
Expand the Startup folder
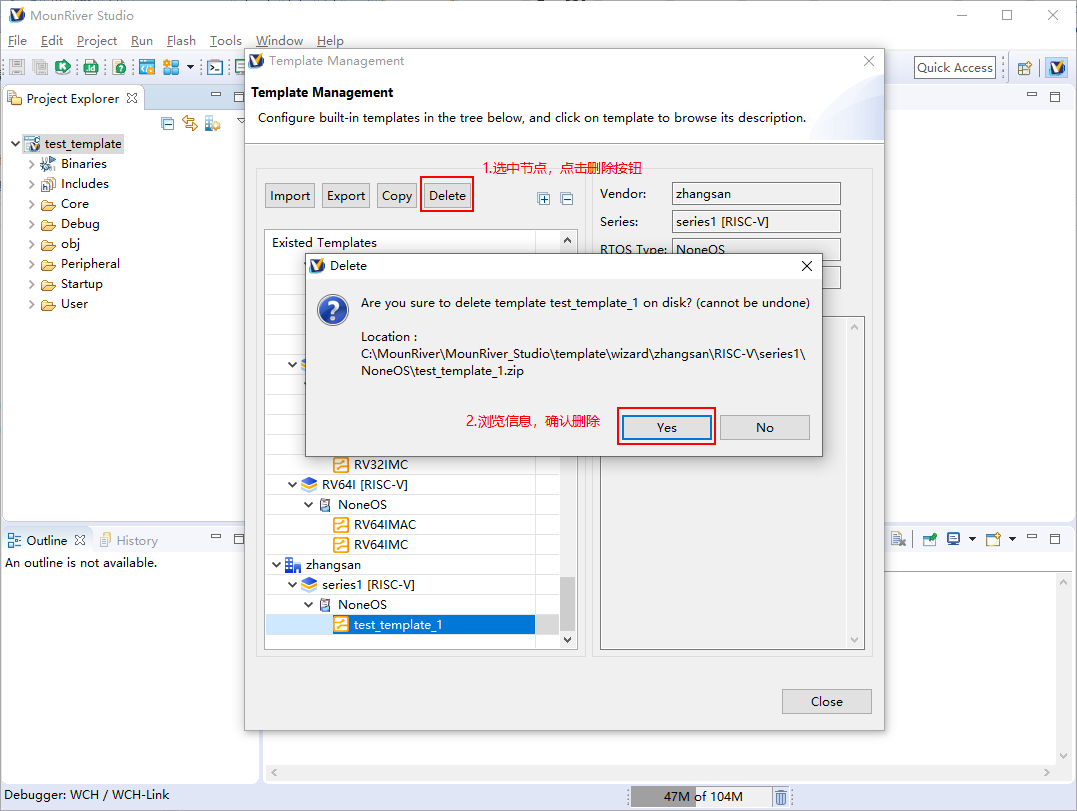point(32,284)
